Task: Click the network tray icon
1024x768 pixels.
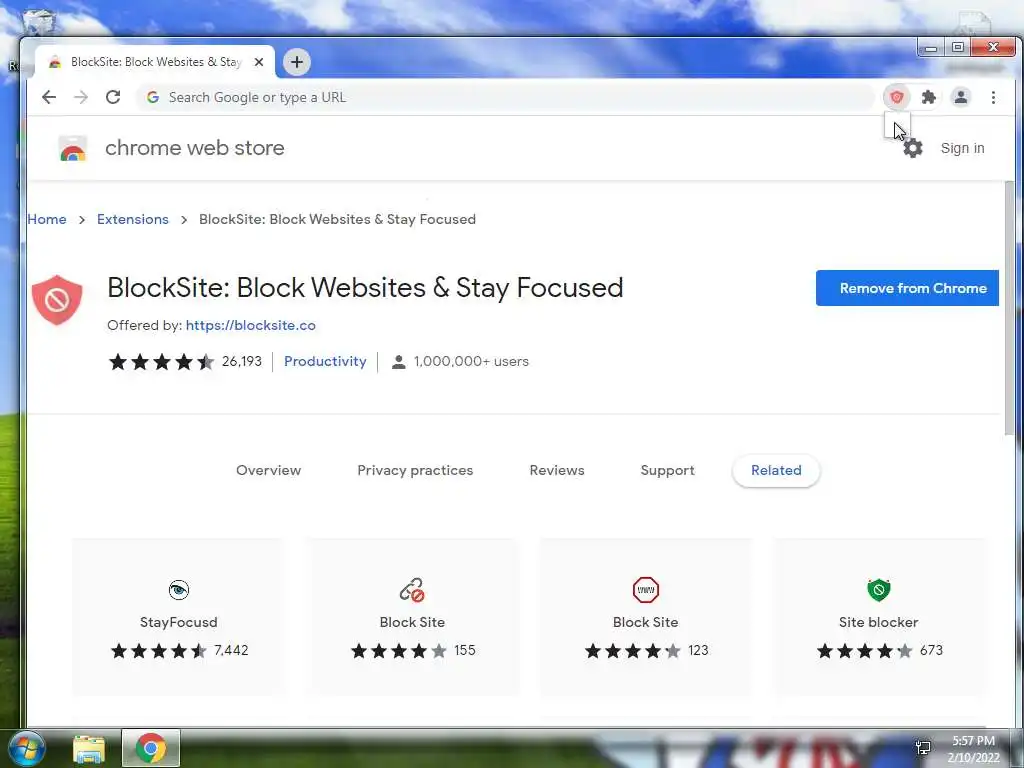Action: coord(923,748)
